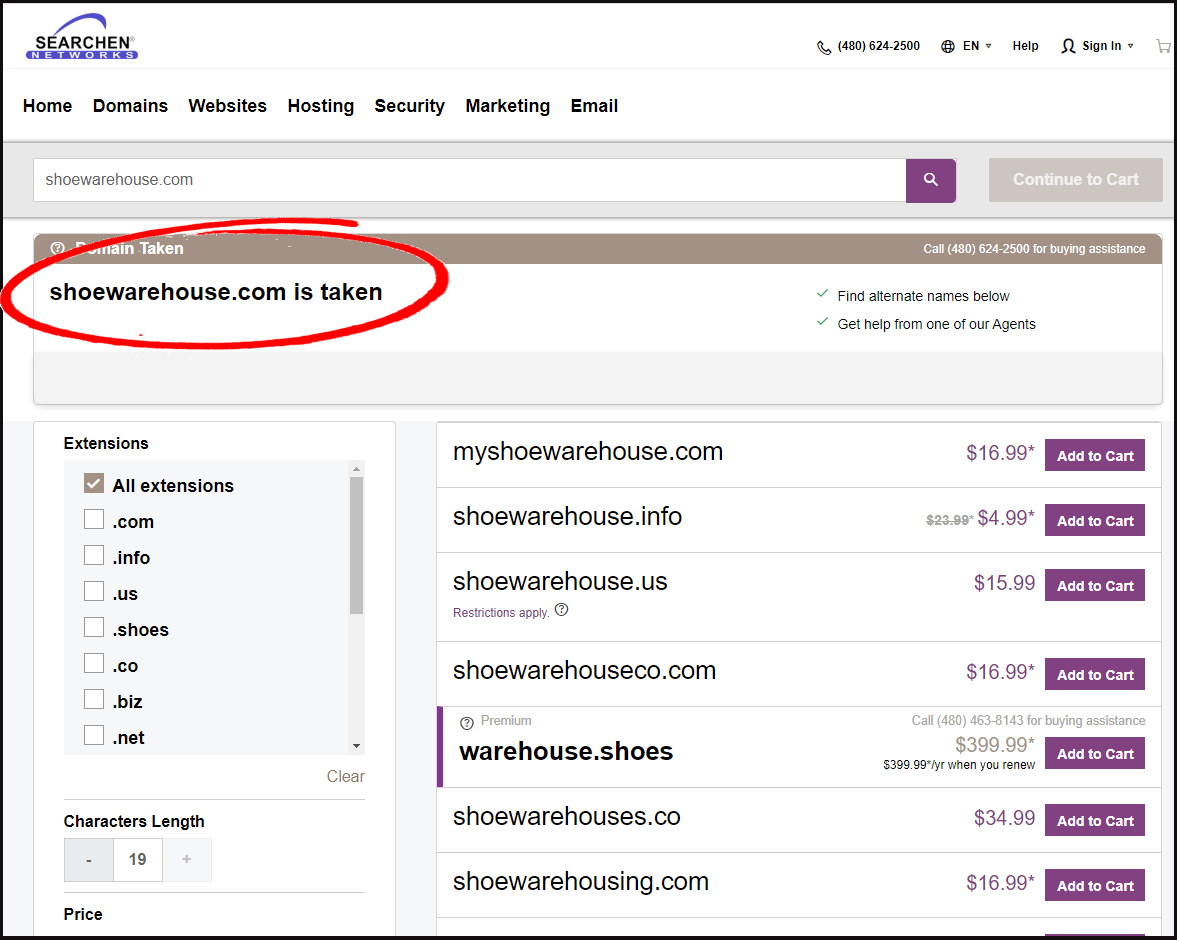Viewport: 1177px width, 940px height.
Task: Click the (480) 624-2500 phone number
Action: 878,46
